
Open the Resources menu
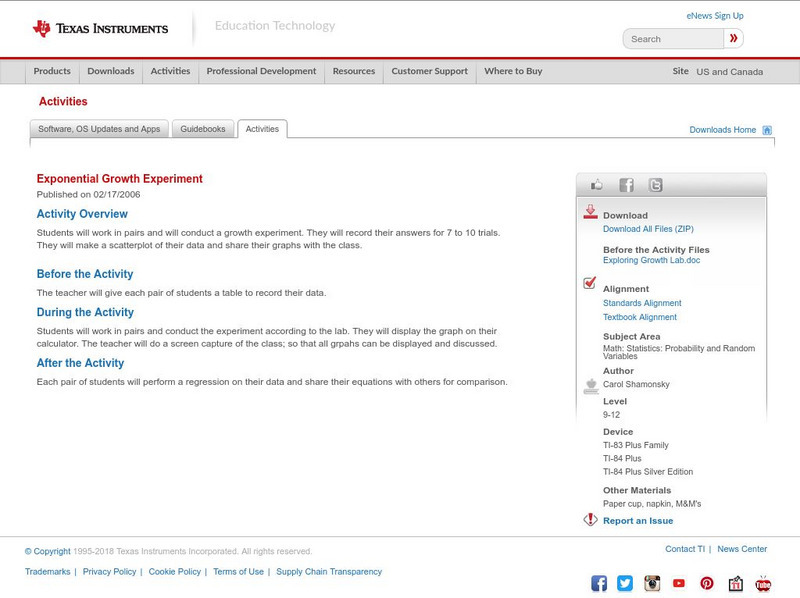click(354, 71)
